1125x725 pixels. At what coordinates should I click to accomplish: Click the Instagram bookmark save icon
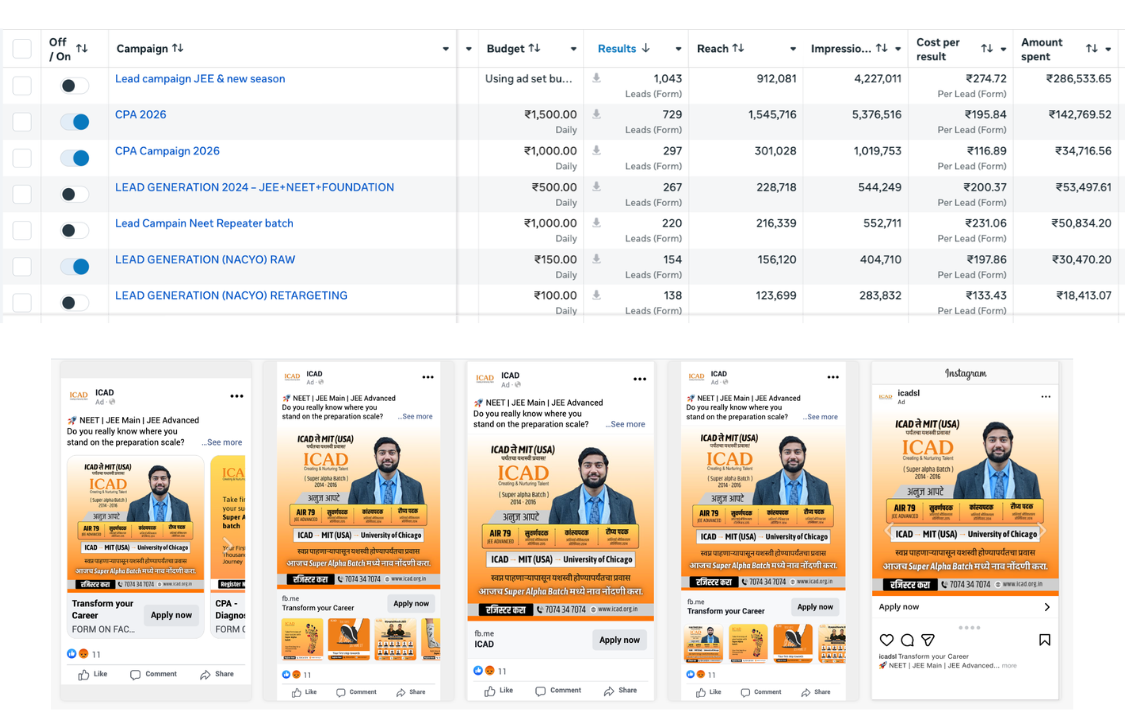click(x=1044, y=640)
